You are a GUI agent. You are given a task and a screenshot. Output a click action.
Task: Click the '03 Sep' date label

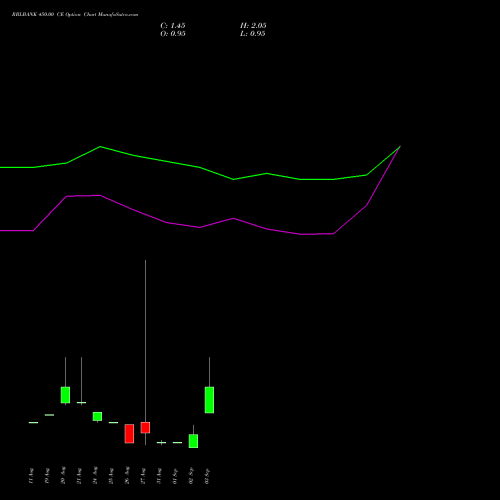207,475
